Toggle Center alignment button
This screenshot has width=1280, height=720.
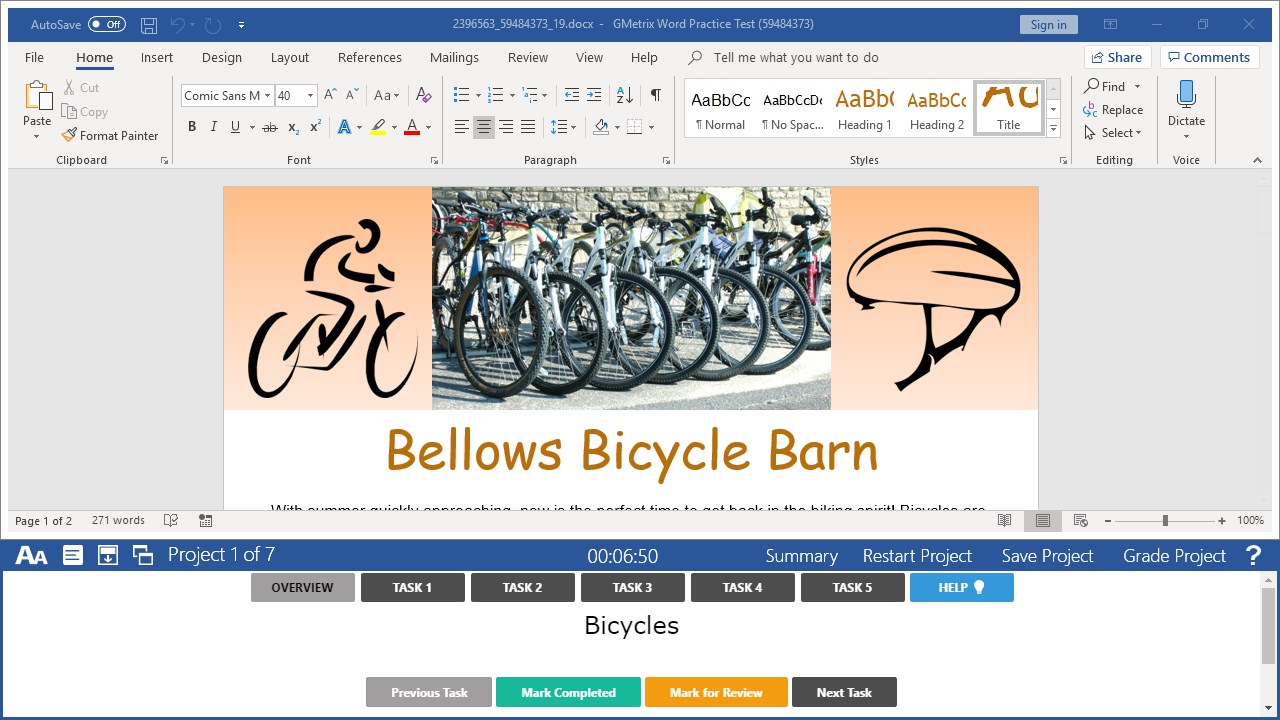click(x=483, y=127)
